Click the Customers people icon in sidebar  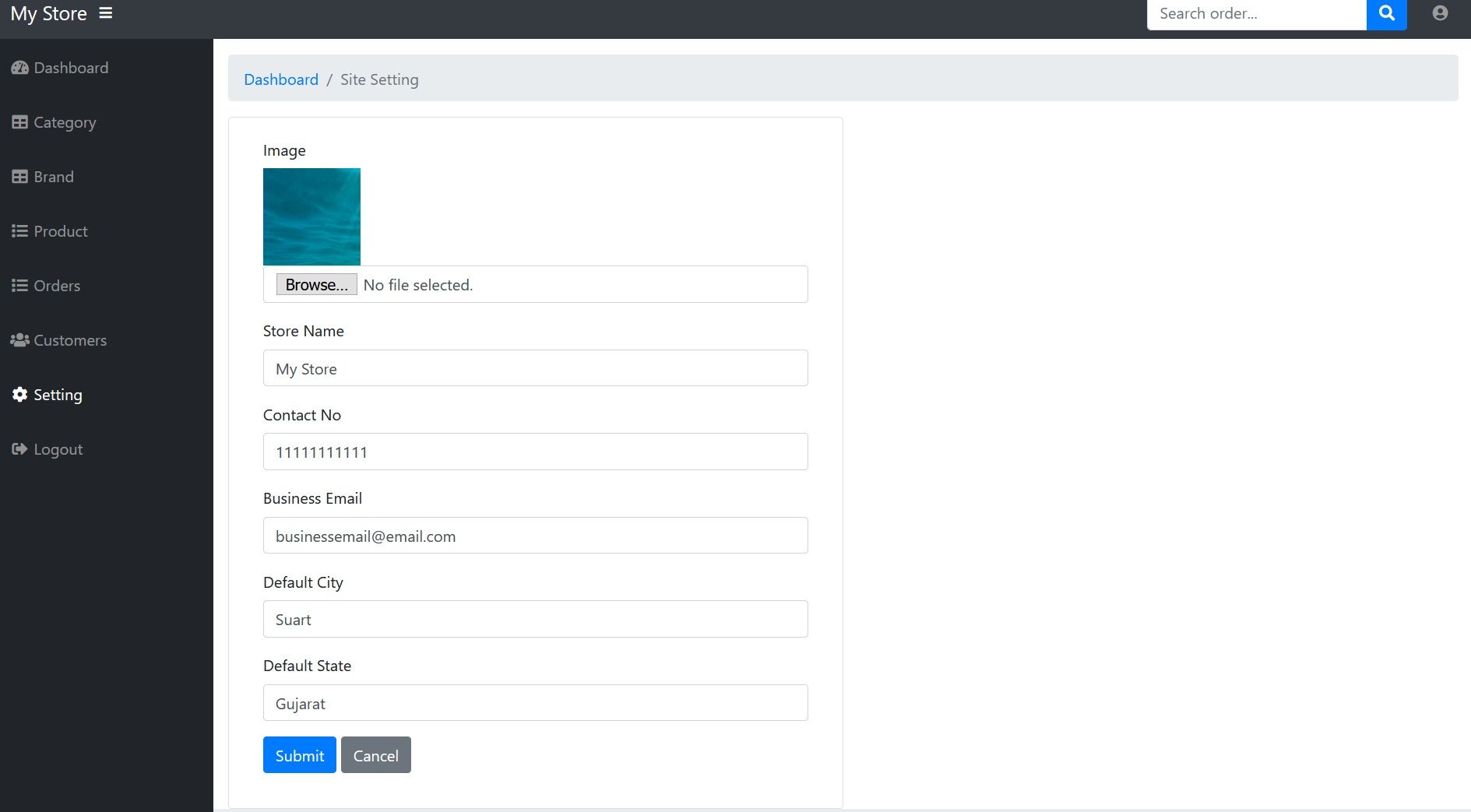pyautogui.click(x=19, y=340)
